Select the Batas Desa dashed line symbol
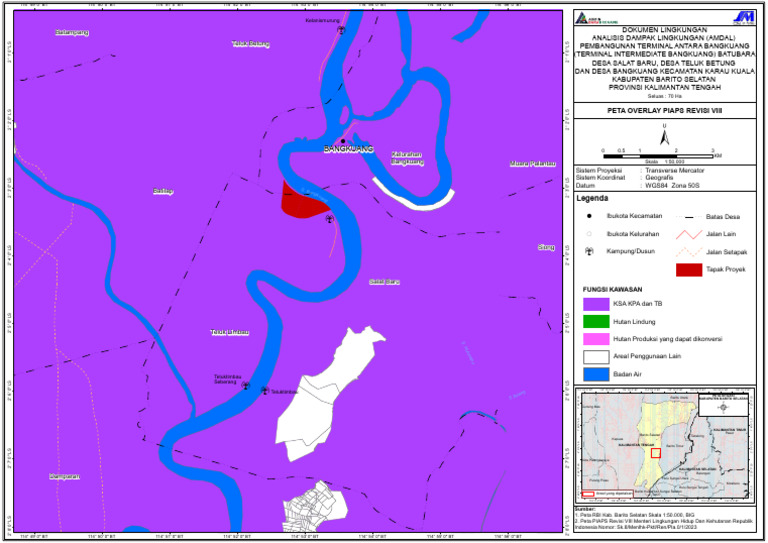 coord(689,216)
